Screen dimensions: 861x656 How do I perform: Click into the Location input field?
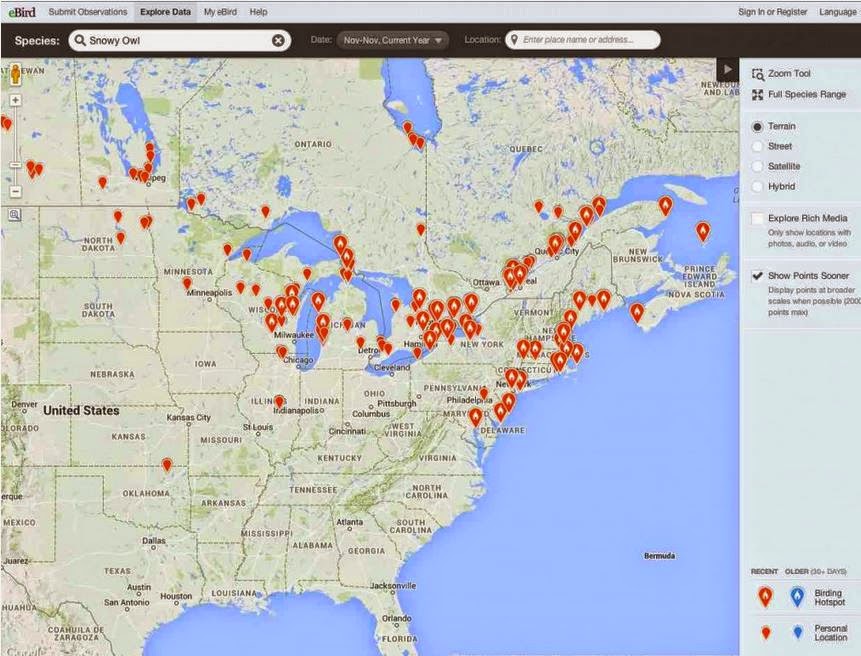click(x=583, y=40)
